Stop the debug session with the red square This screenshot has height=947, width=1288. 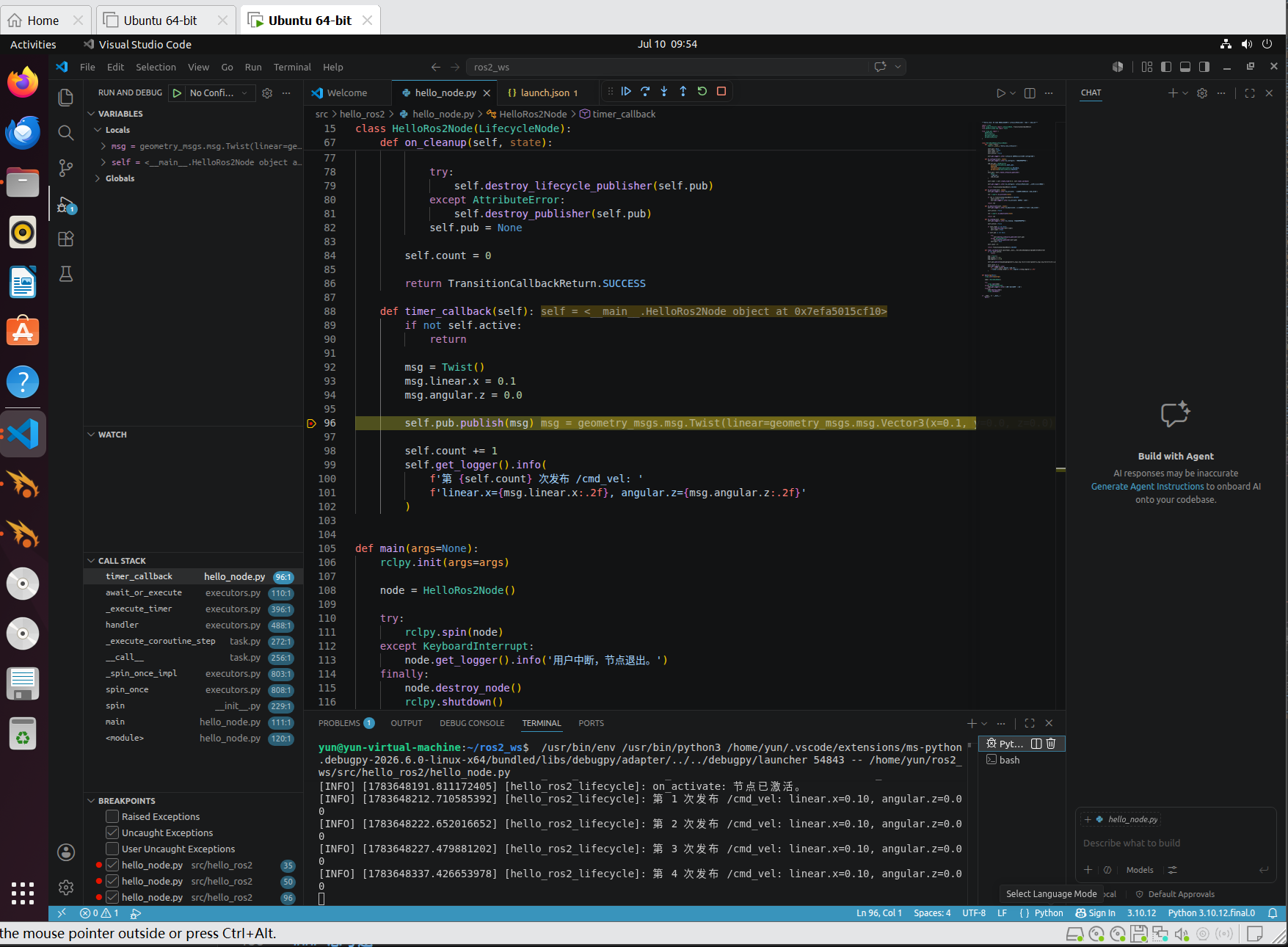coord(721,92)
